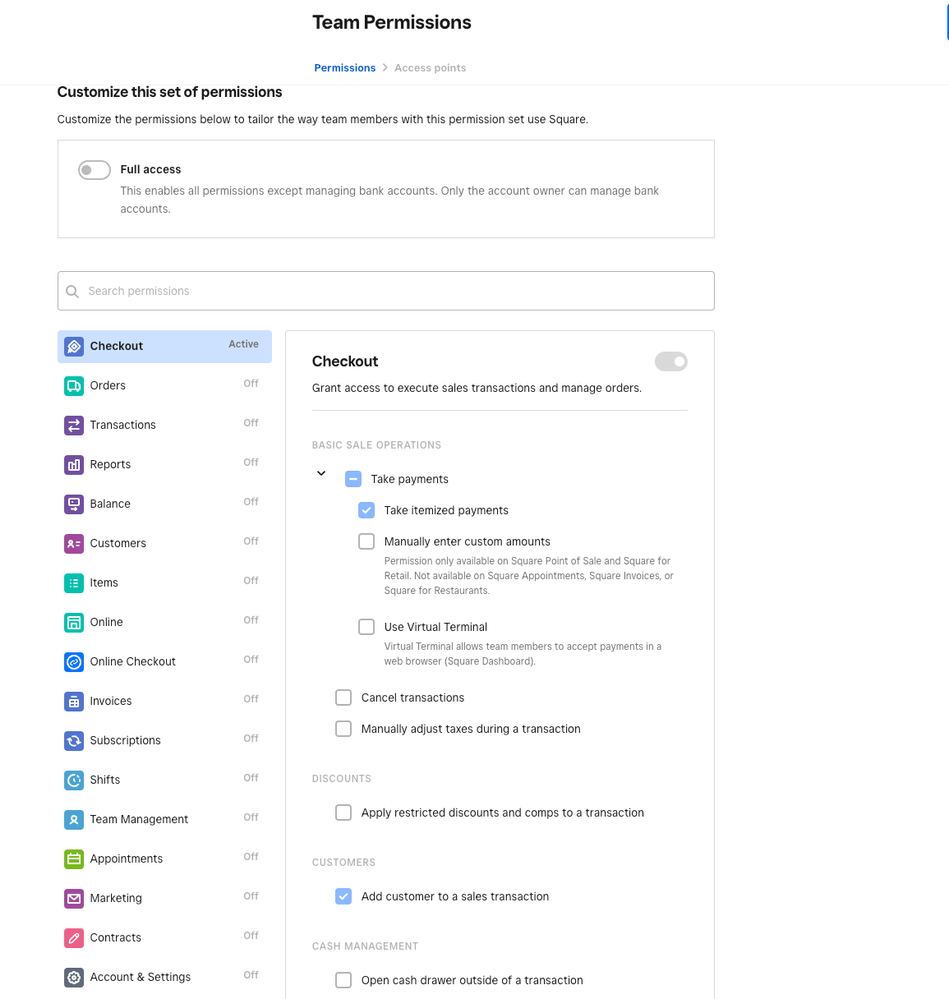The height and width of the screenshot is (999, 949).
Task: Click the Search permissions field
Action: [x=386, y=291]
